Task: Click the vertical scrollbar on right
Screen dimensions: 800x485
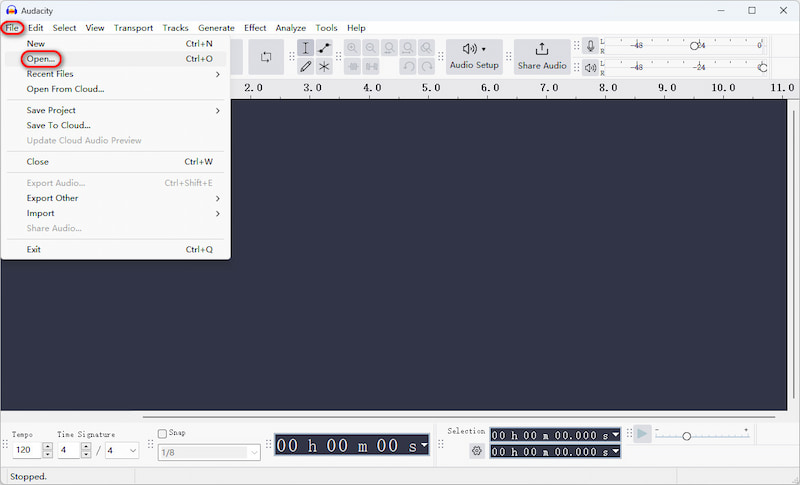Action: coord(793,255)
